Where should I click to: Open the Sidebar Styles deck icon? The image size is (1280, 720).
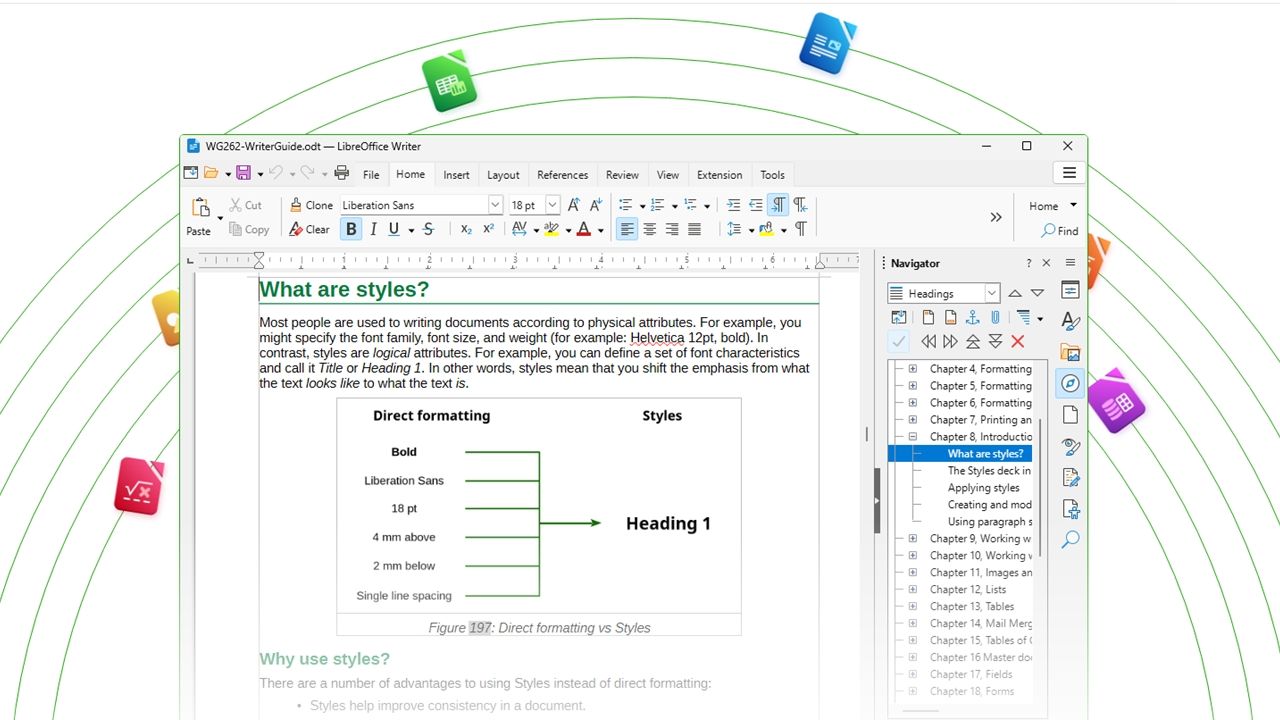point(1070,322)
